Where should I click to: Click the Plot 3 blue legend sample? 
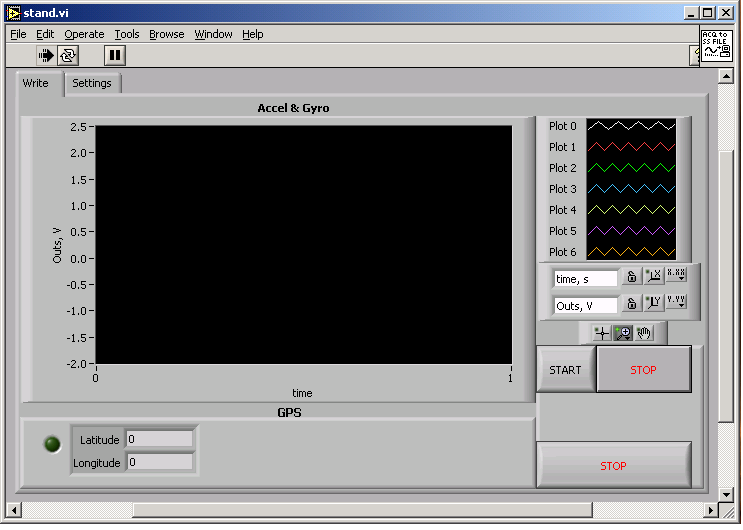click(631, 189)
